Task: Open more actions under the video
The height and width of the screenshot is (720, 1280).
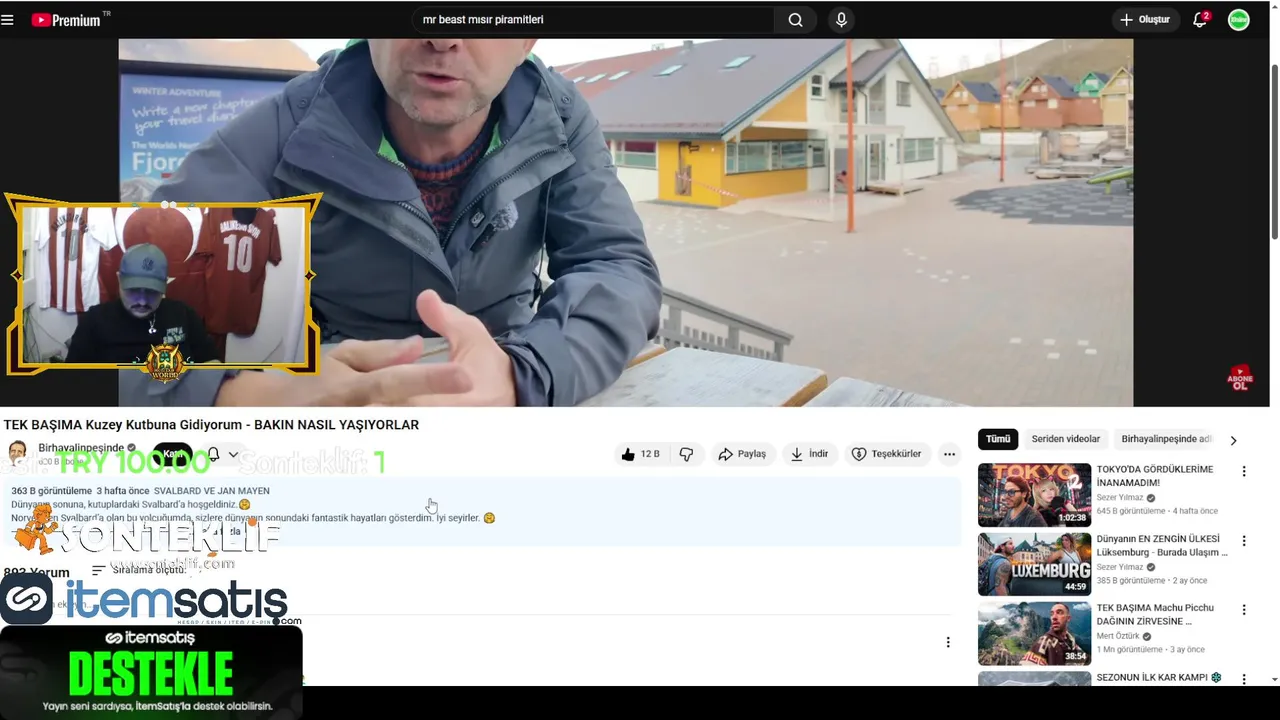Action: (x=949, y=454)
